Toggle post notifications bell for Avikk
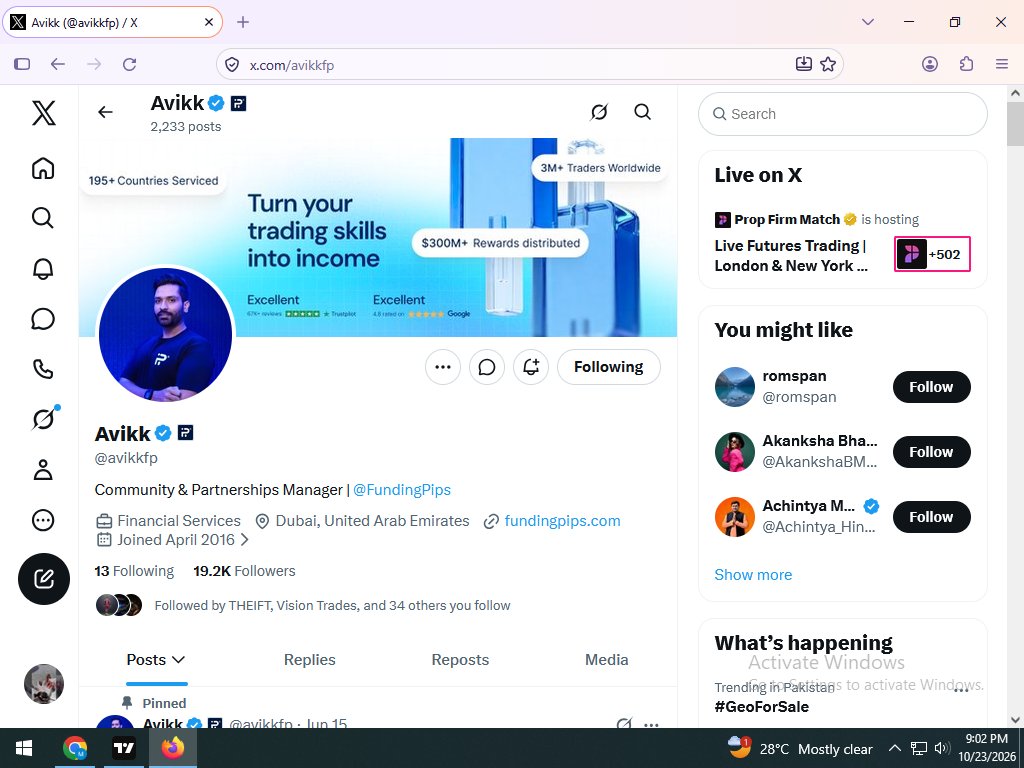1024x768 pixels. pyautogui.click(x=531, y=367)
